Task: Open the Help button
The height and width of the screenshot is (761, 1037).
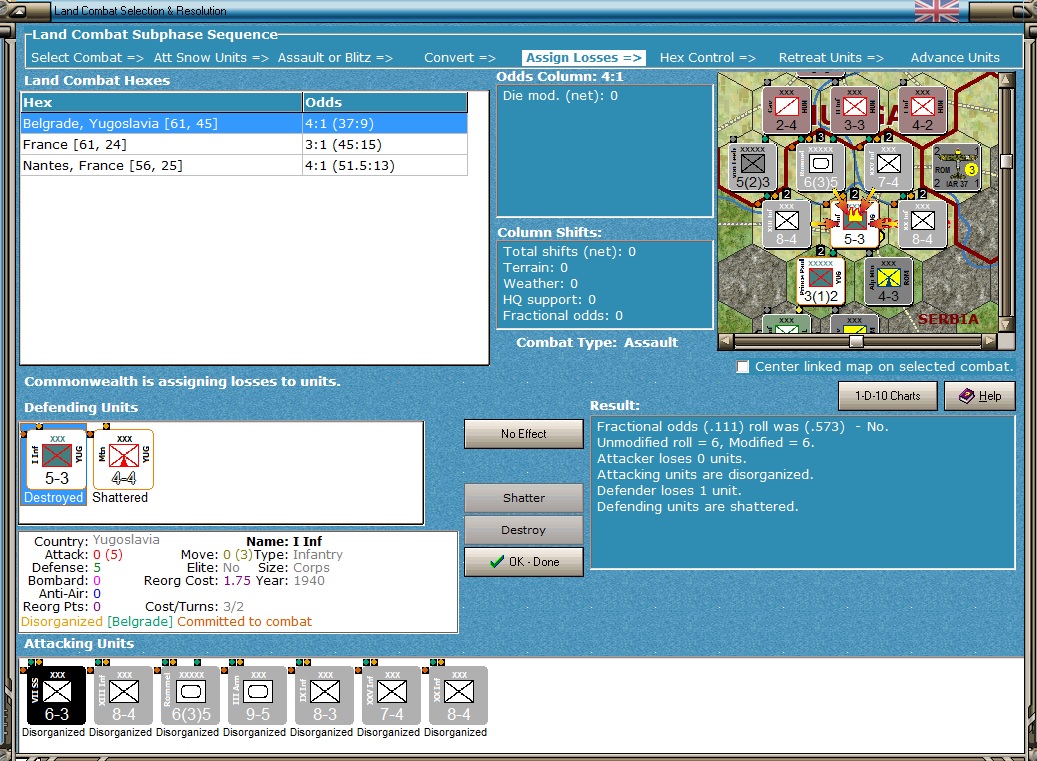Action: pos(979,396)
